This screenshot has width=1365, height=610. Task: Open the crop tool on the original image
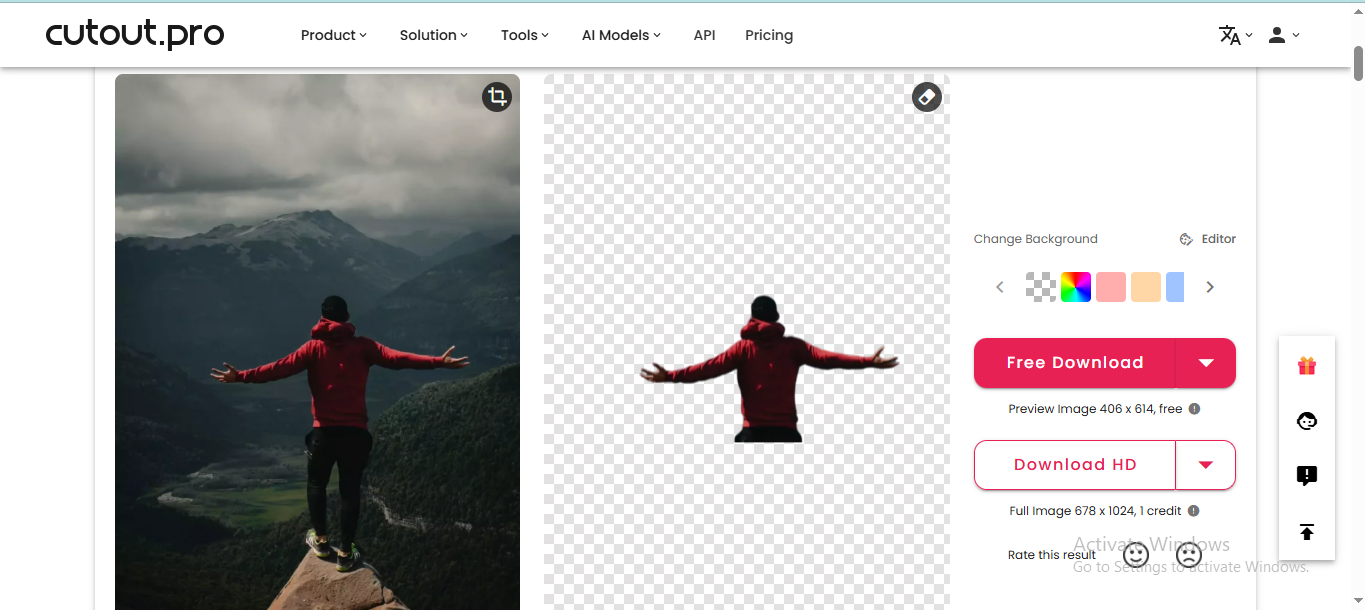tap(497, 96)
